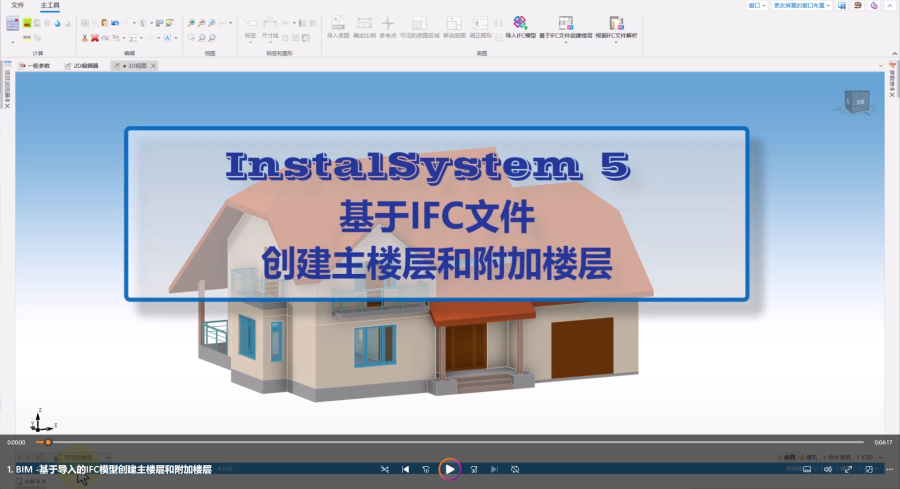Screen dimensions: 900x489
Task: Click the 确定比例 scale icon
Action: [364, 23]
